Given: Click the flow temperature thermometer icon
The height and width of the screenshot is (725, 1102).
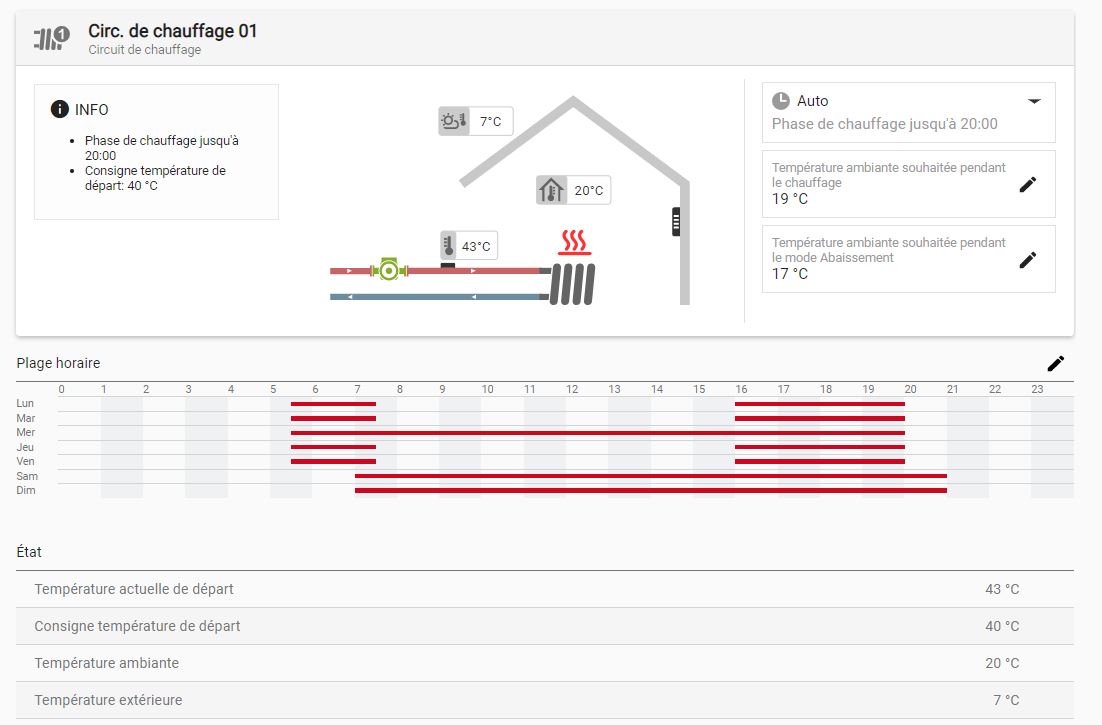Looking at the screenshot, I should click(449, 245).
